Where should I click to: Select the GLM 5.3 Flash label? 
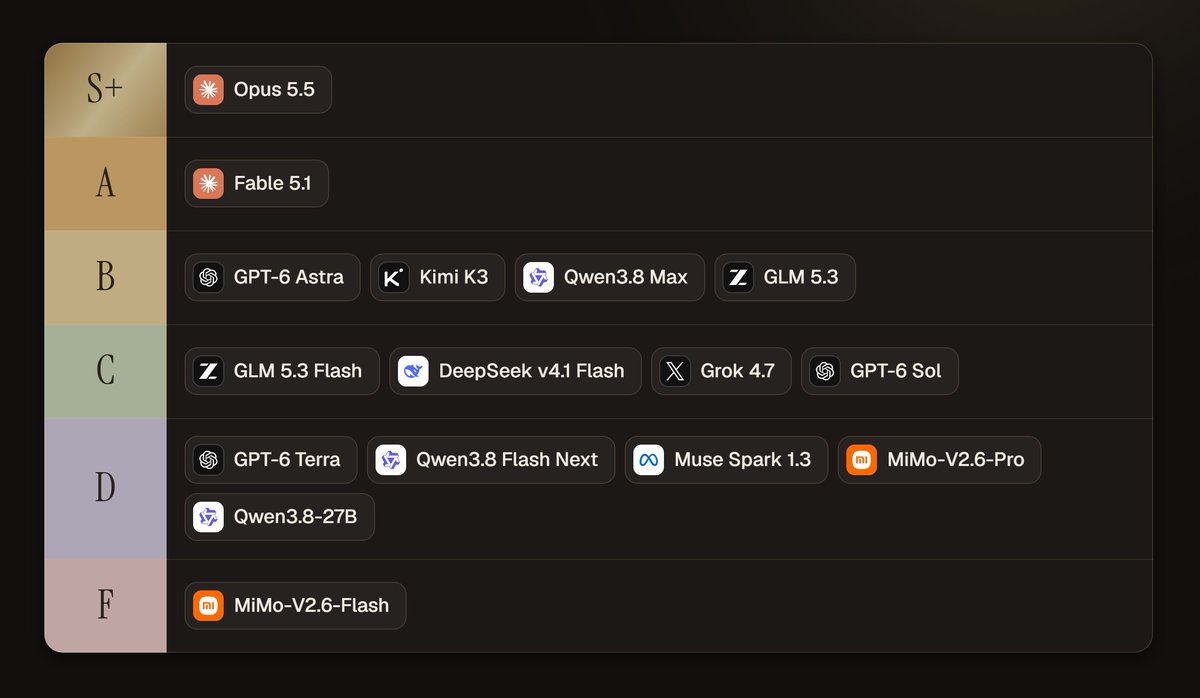click(298, 371)
